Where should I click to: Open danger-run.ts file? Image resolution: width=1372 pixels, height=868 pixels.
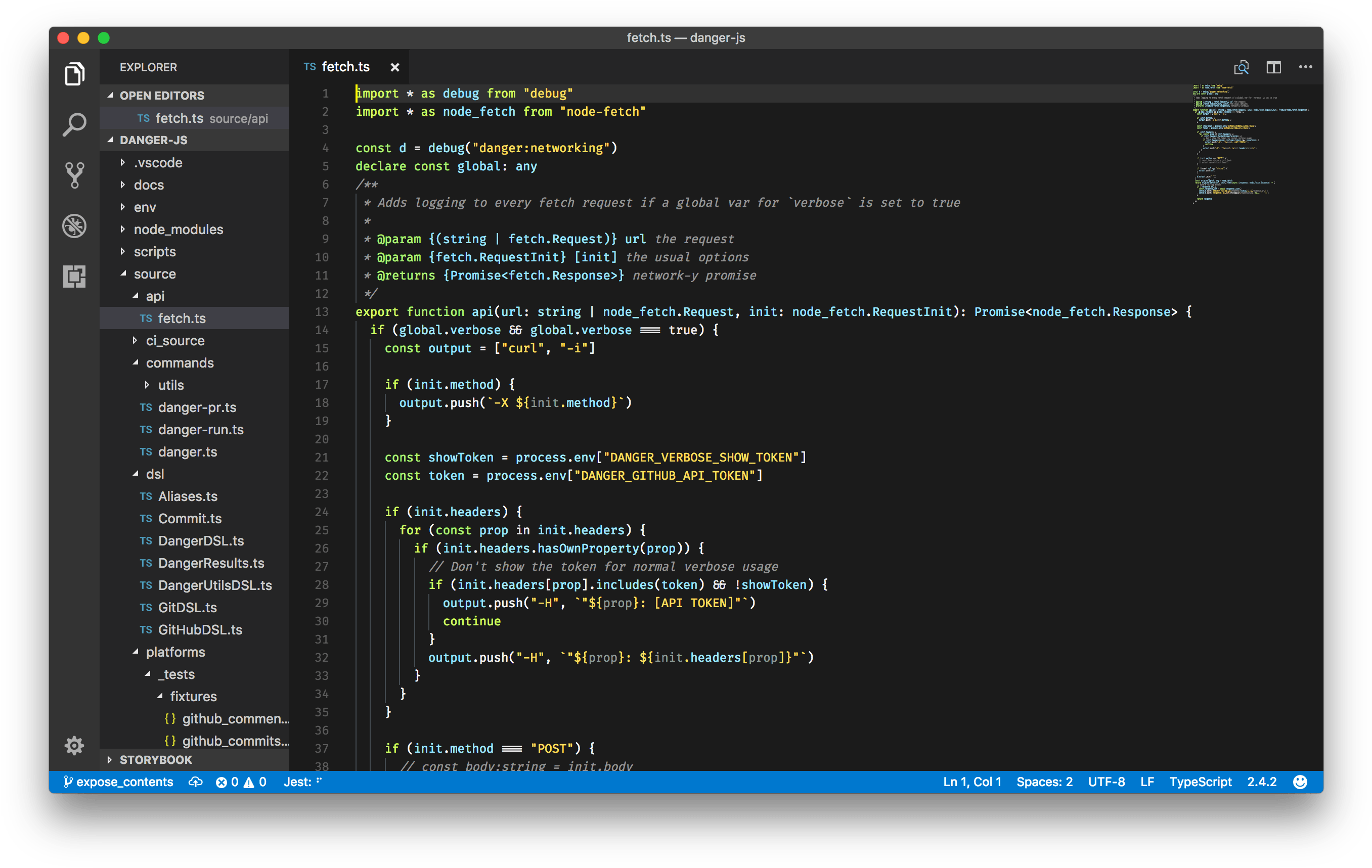[194, 429]
